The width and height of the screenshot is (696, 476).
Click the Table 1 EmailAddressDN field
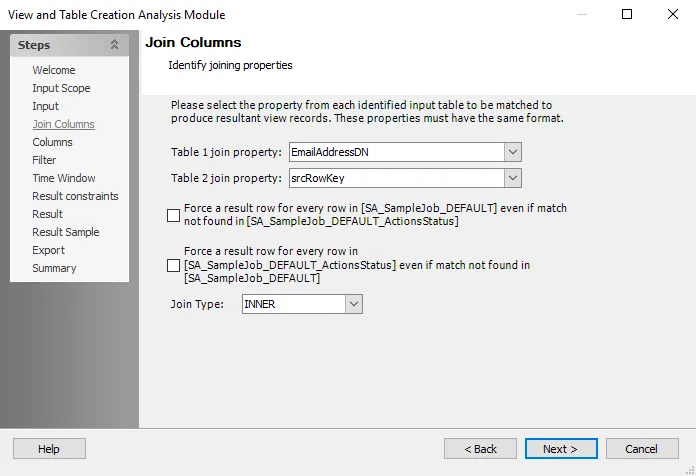pos(397,152)
